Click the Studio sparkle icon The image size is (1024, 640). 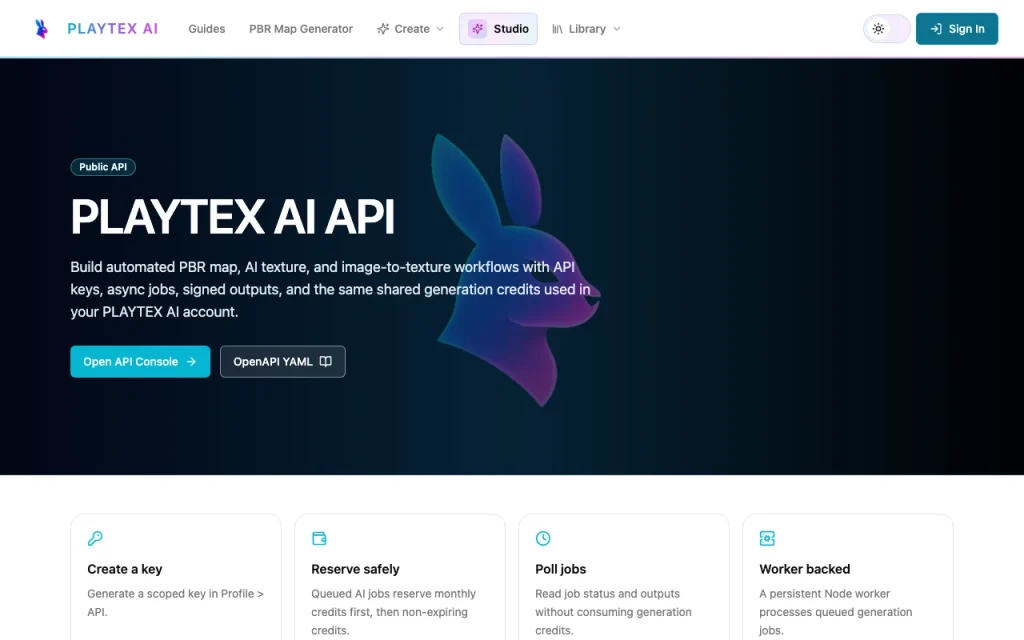point(477,29)
